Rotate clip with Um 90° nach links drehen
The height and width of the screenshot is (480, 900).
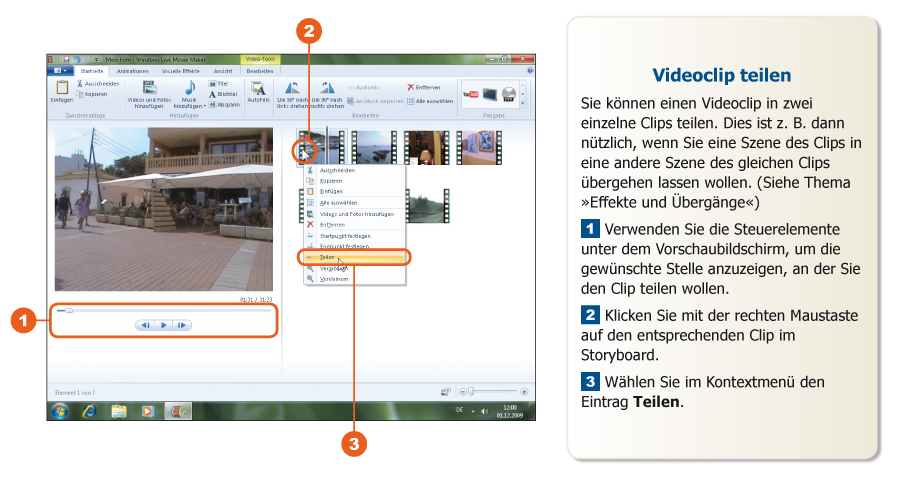click(293, 88)
